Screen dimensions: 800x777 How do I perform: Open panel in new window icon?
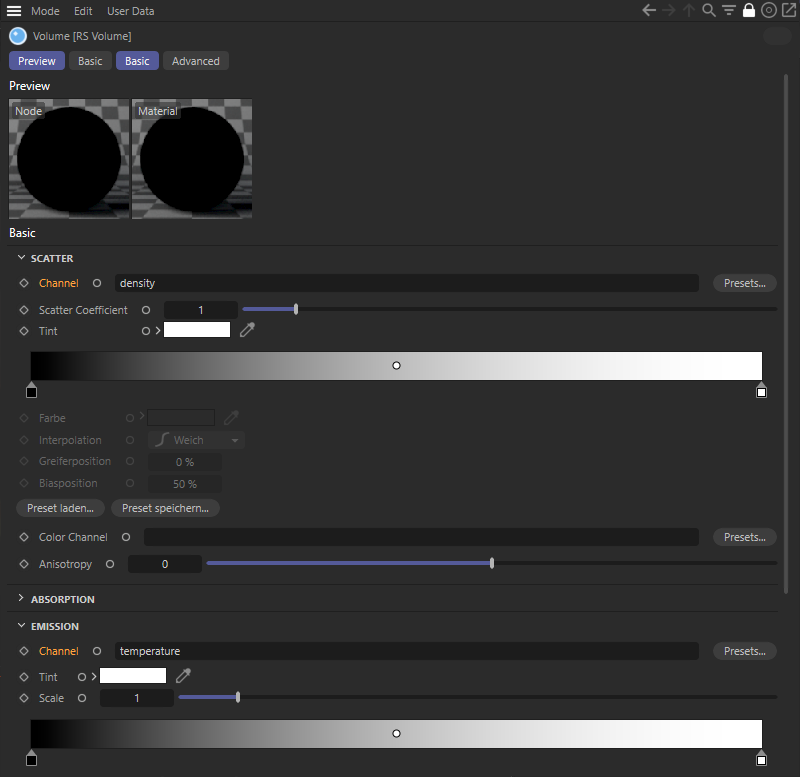[x=788, y=11]
